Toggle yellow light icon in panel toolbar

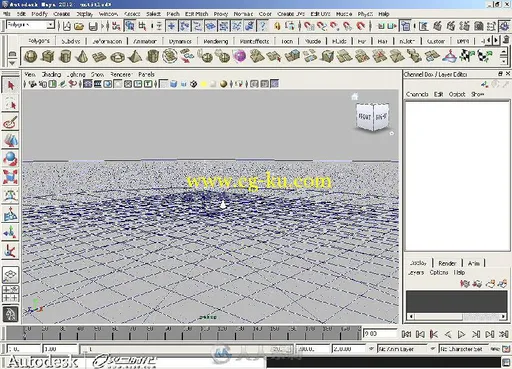click(x=203, y=84)
